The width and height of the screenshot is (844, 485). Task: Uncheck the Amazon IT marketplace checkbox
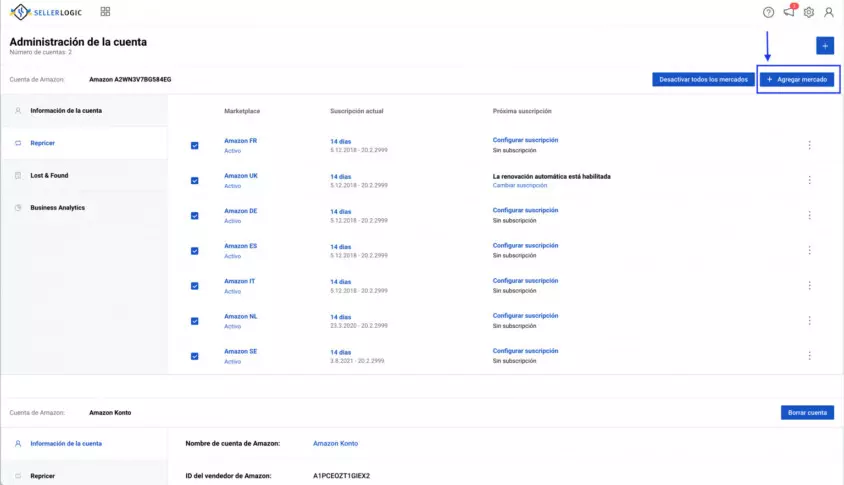(x=194, y=286)
